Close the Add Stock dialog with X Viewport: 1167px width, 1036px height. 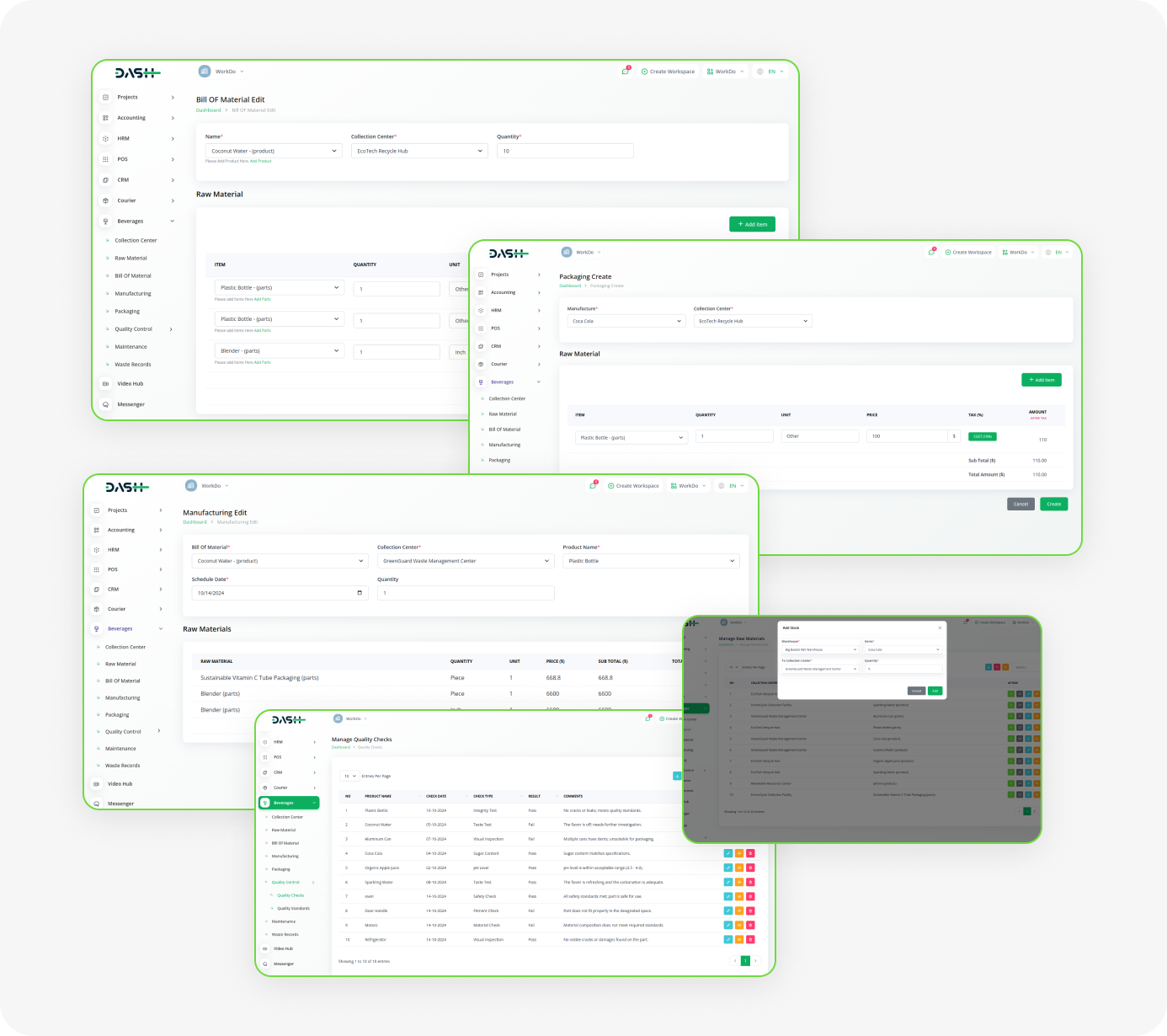pos(940,627)
